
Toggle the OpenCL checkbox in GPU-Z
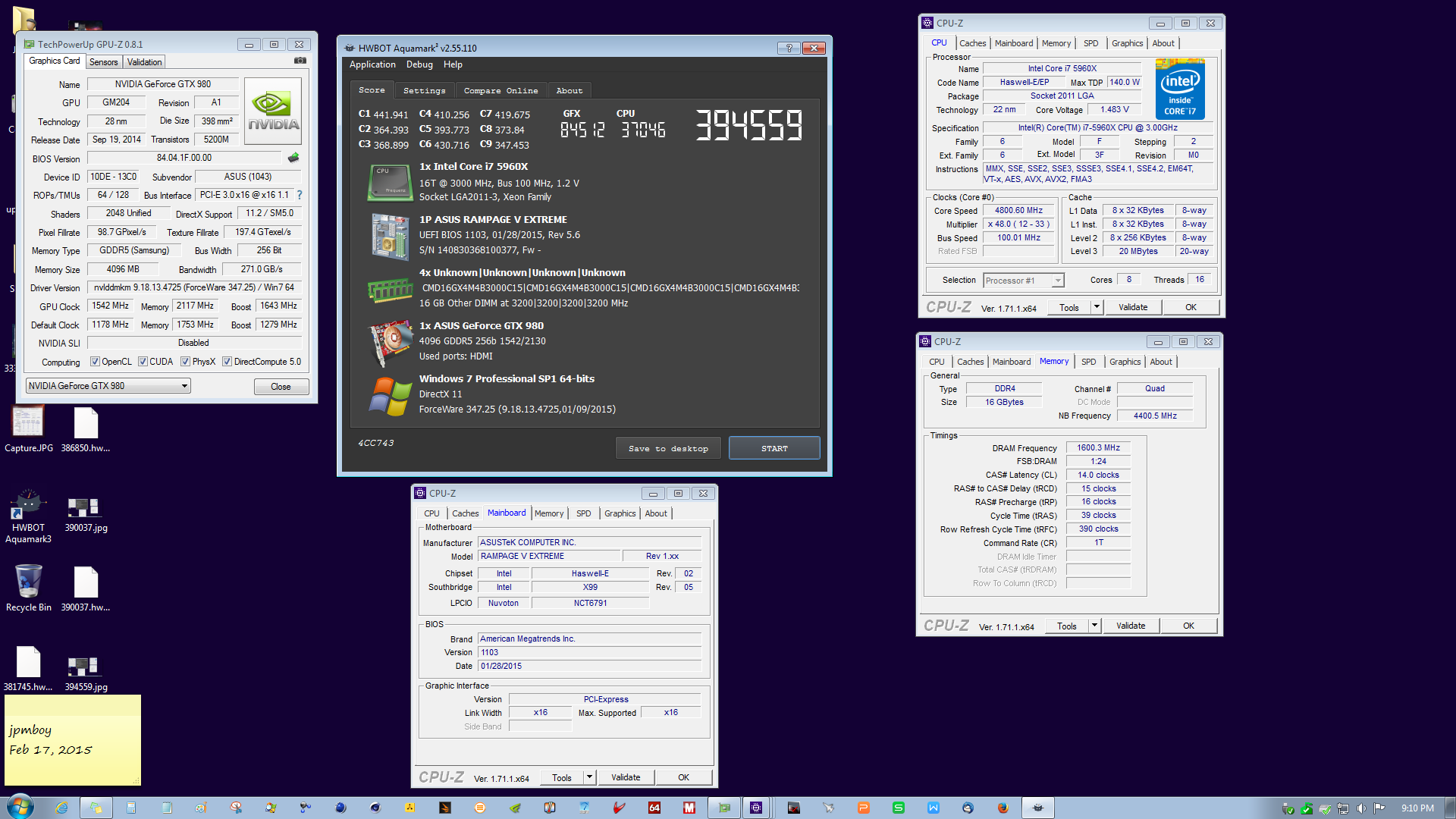coord(95,362)
